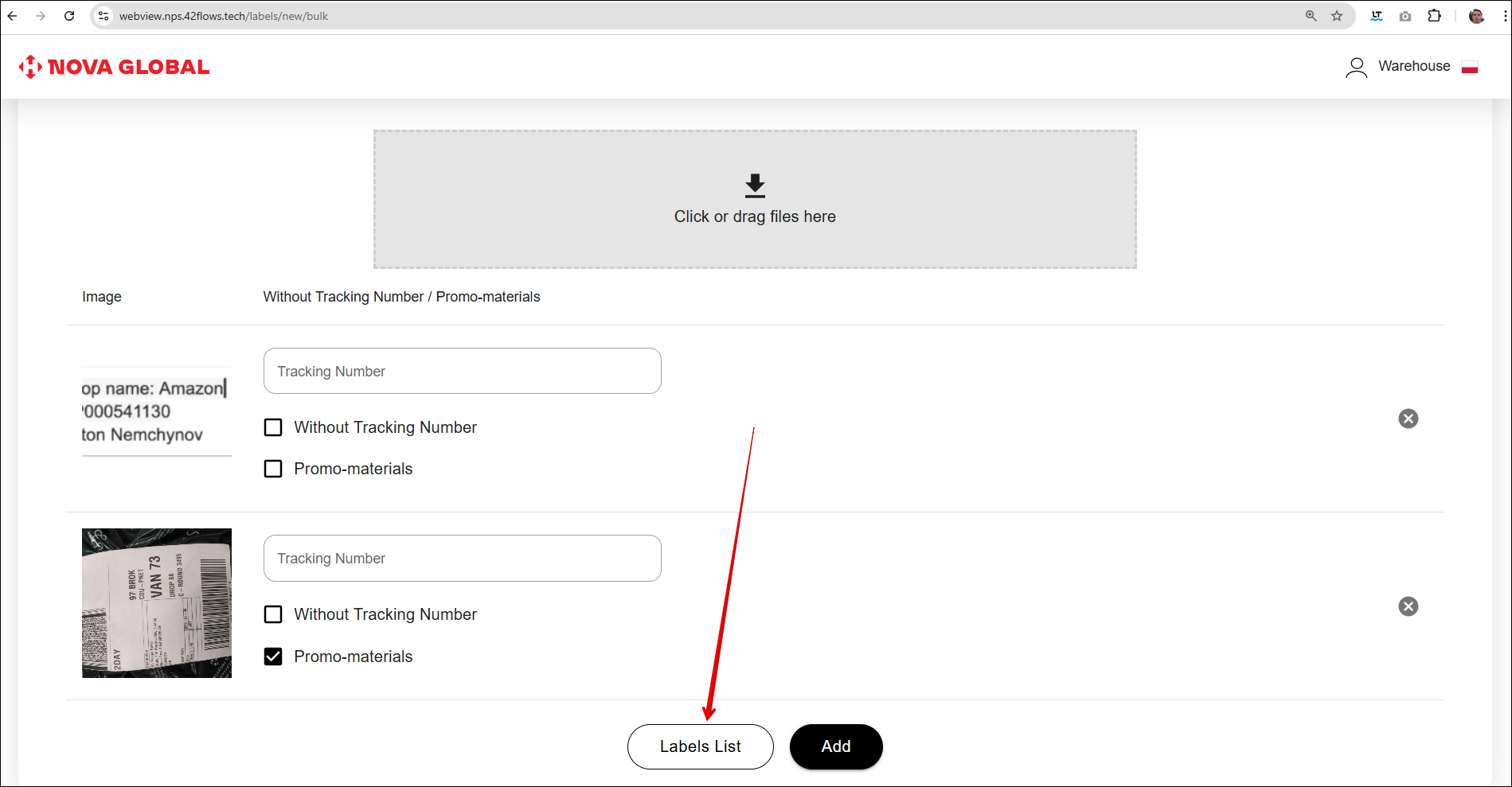Image resolution: width=1512 pixels, height=787 pixels.
Task: Open Chrome's three-dot menu
Action: pyautogui.click(x=1504, y=16)
